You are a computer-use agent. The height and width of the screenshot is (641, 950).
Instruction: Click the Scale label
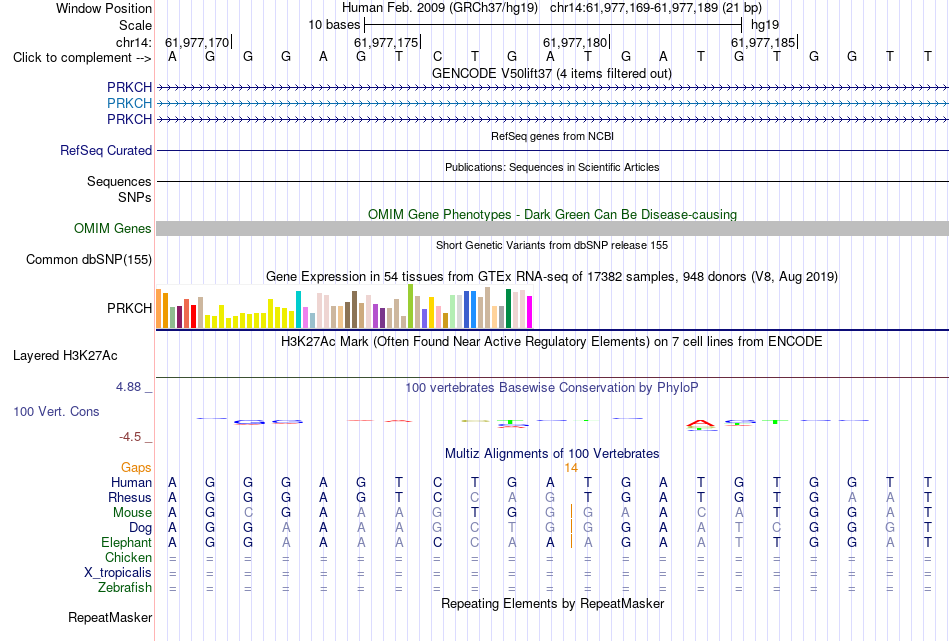tap(135, 25)
